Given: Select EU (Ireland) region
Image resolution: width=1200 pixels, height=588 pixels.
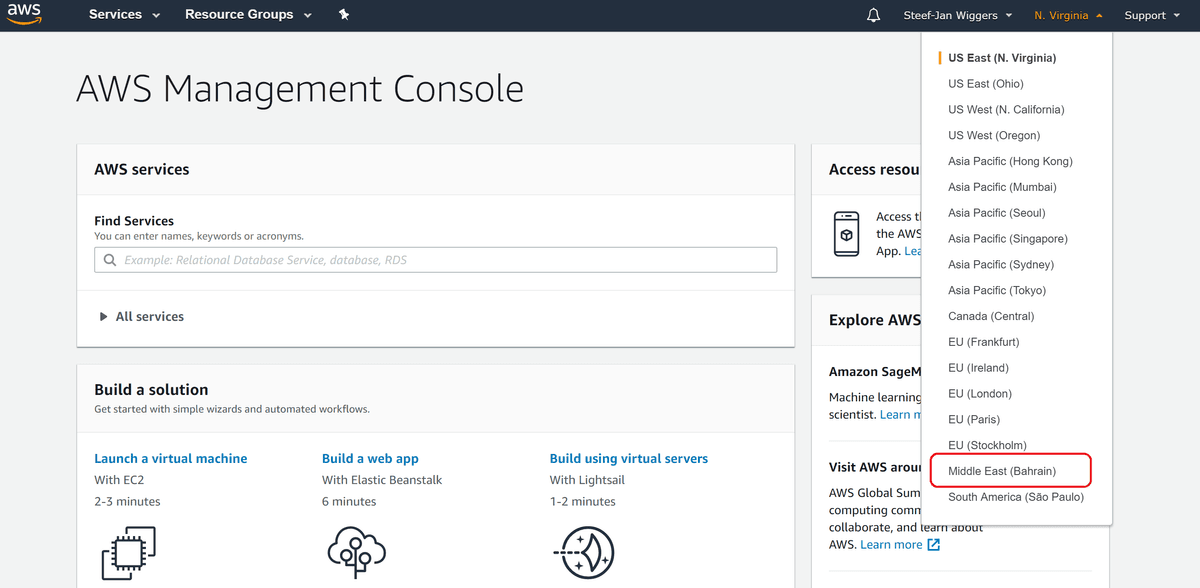Looking at the screenshot, I should 979,368.
